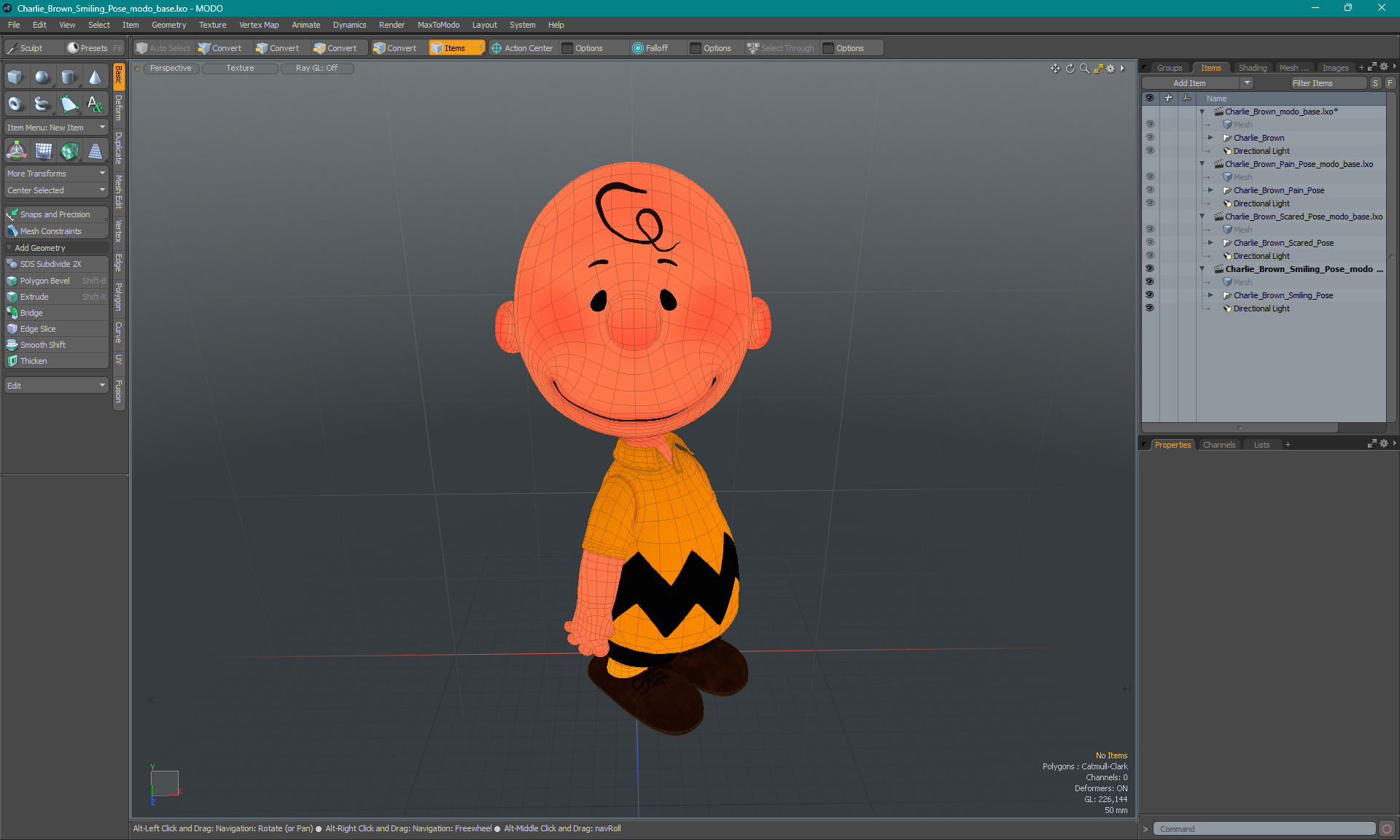The width and height of the screenshot is (1400, 840).
Task: Open the Geometry menu
Action: (168, 25)
